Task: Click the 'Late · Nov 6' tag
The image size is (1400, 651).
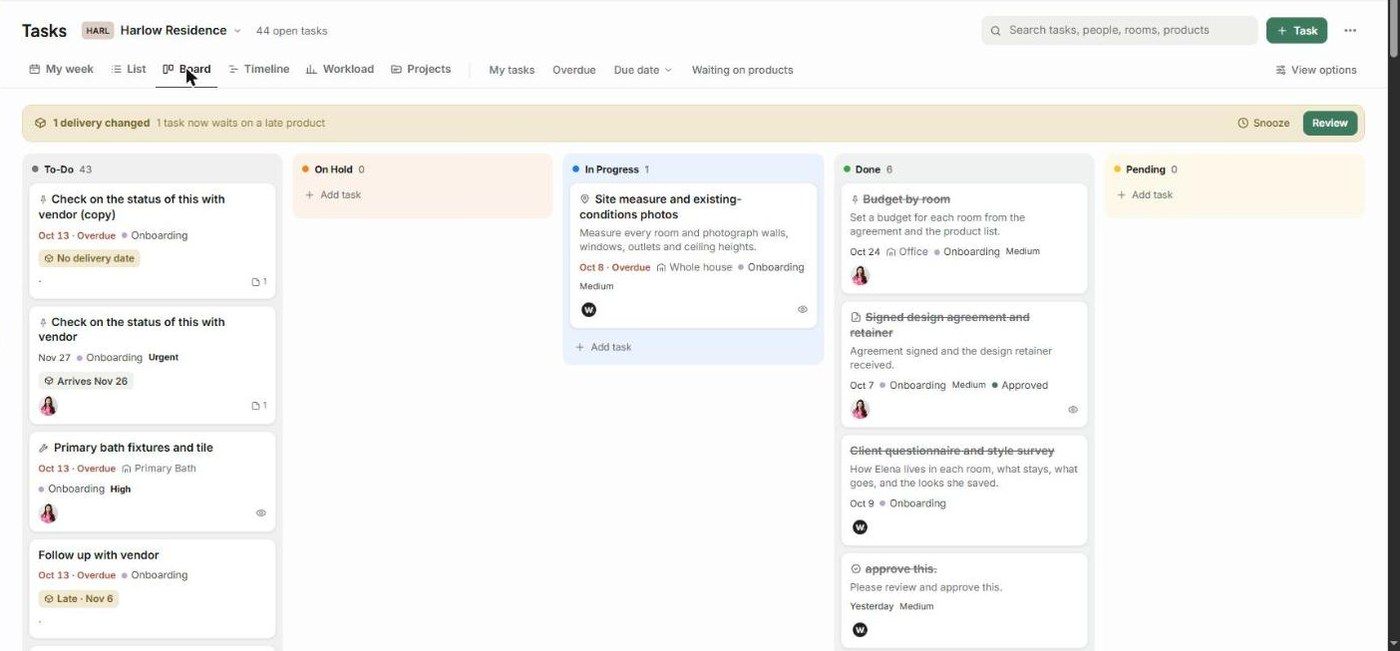Action: point(78,599)
